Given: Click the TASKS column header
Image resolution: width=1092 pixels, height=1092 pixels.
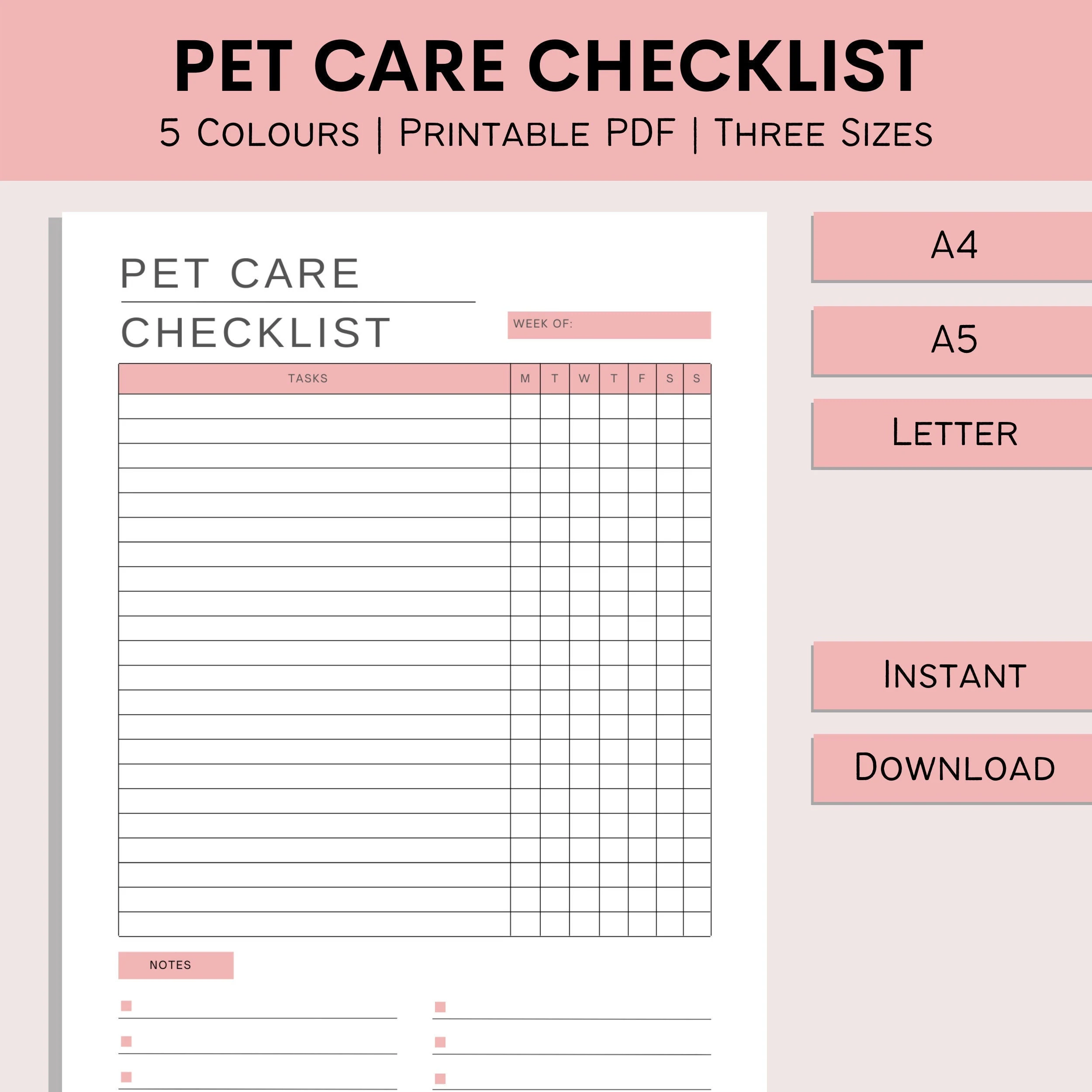Looking at the screenshot, I should point(308,379).
